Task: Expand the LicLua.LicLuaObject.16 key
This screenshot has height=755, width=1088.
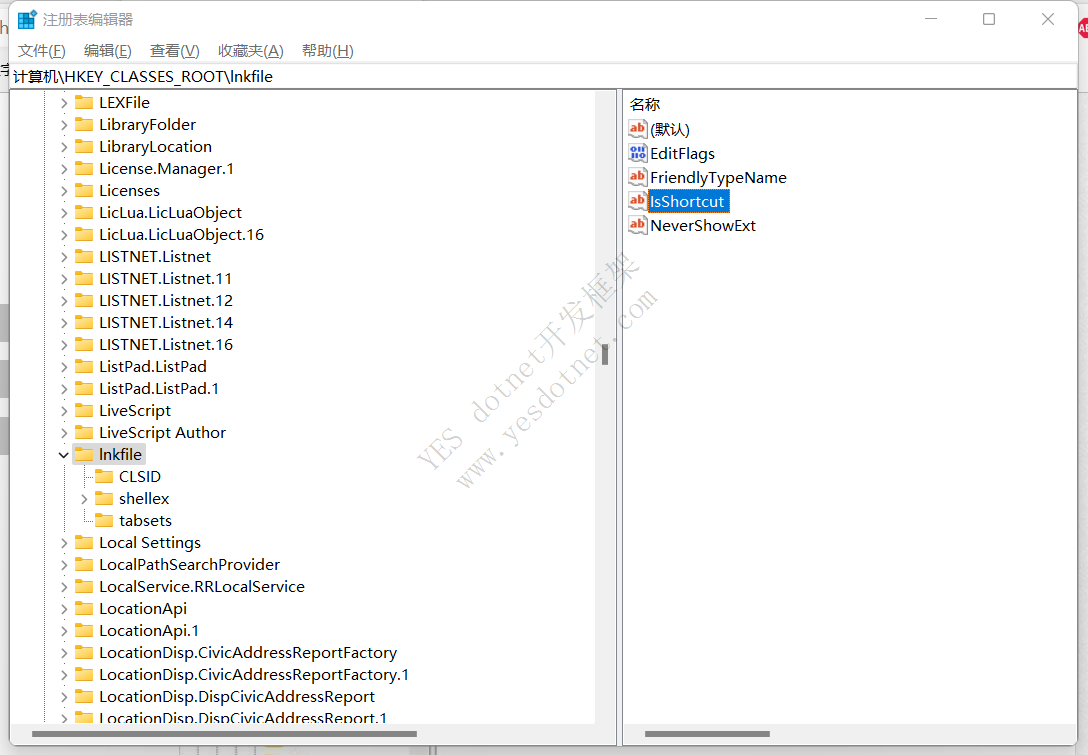Action: pos(64,235)
